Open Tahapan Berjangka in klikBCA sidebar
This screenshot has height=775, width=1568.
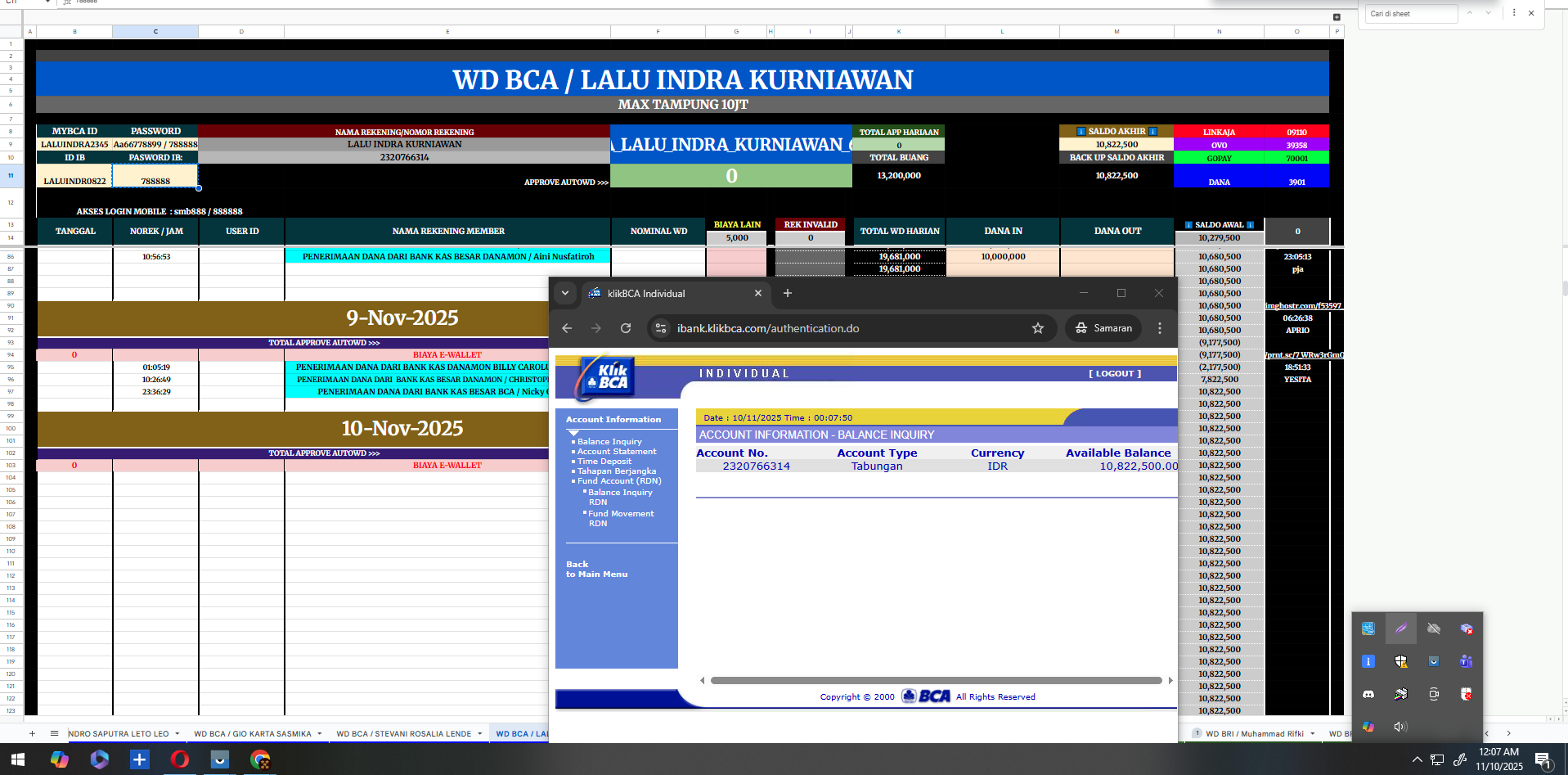click(x=617, y=471)
